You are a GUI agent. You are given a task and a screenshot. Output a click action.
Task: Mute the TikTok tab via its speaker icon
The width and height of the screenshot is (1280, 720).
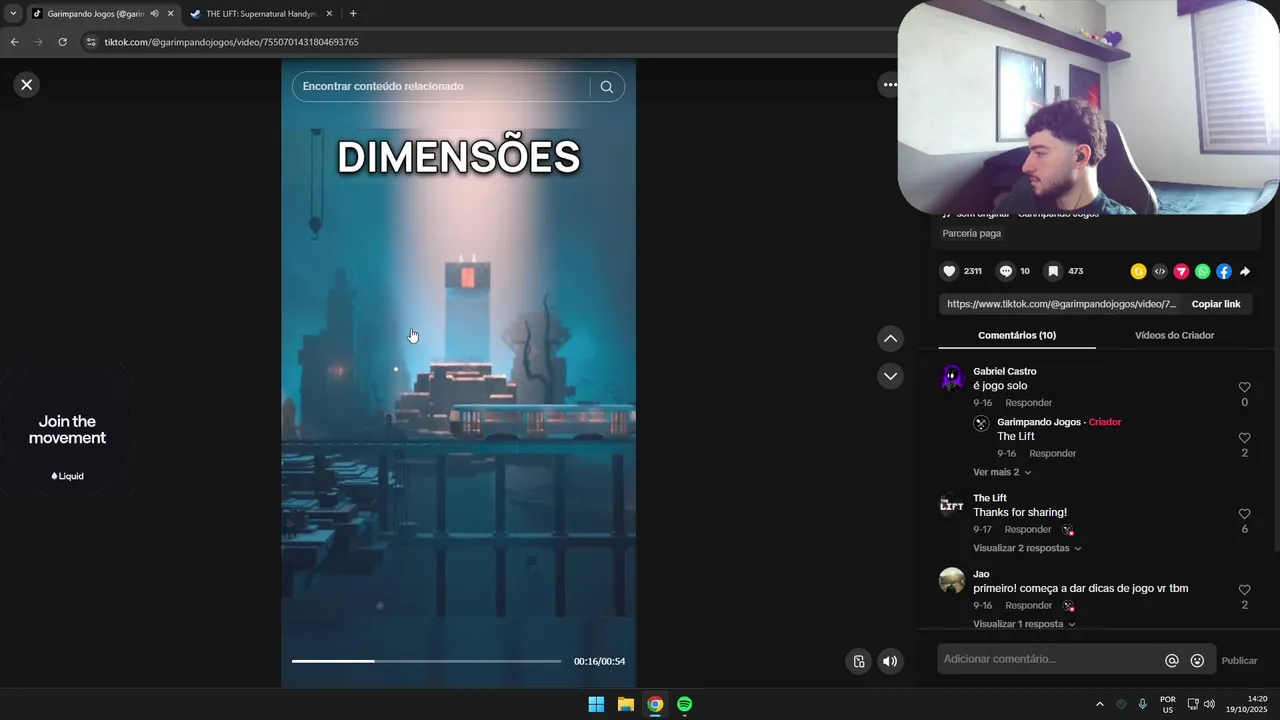tap(154, 14)
